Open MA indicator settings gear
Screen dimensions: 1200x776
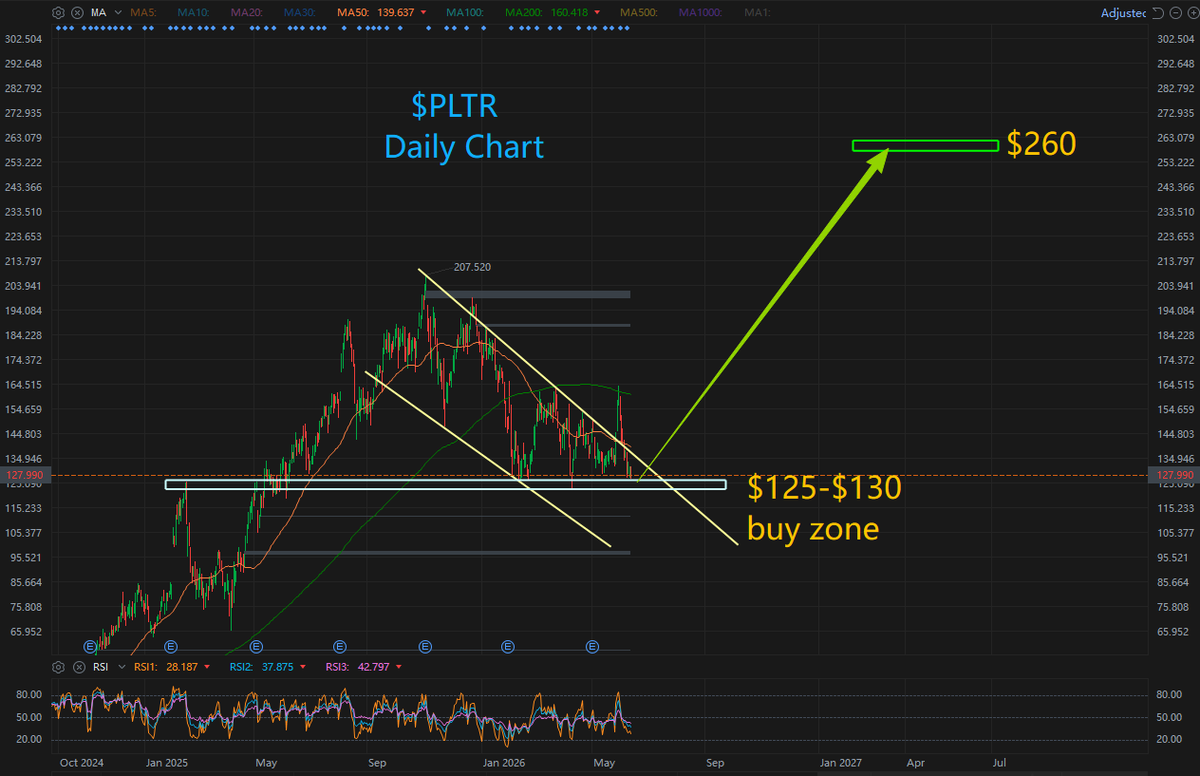click(58, 13)
